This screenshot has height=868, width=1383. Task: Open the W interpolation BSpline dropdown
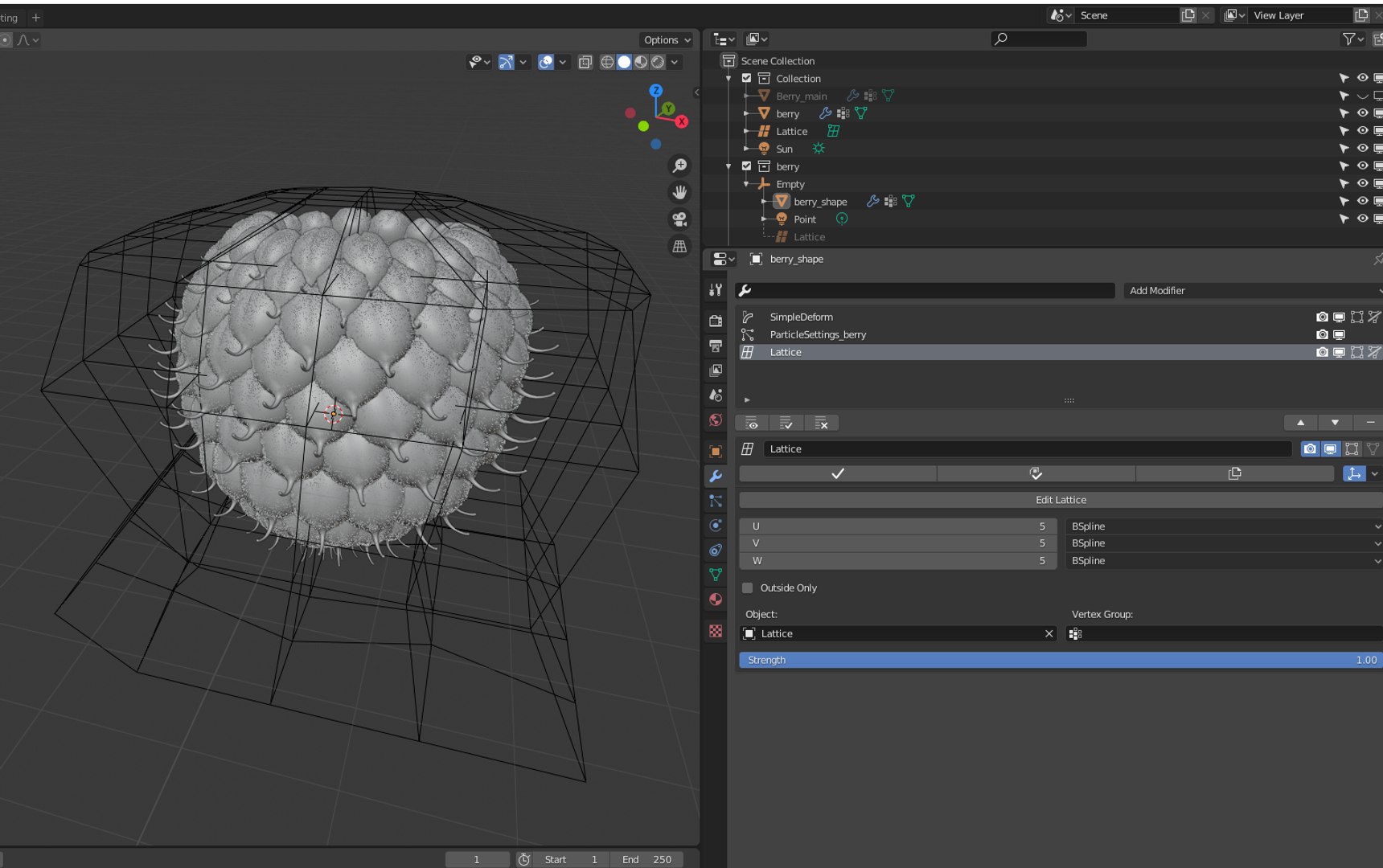click(1224, 560)
